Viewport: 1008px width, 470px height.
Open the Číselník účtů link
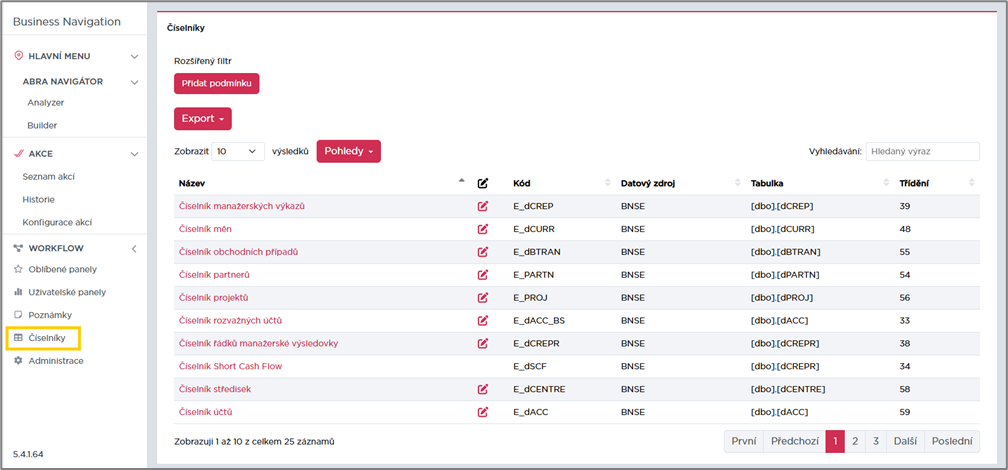click(205, 412)
